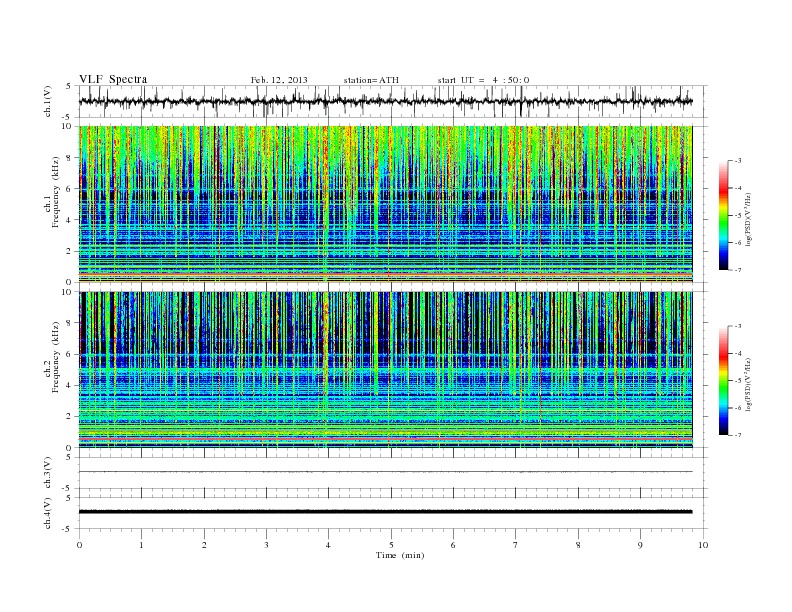Viewport: 792px width, 612px height.
Task: Click the 2 kHz tick on ch.2 spectrogram
Action: click(x=69, y=417)
